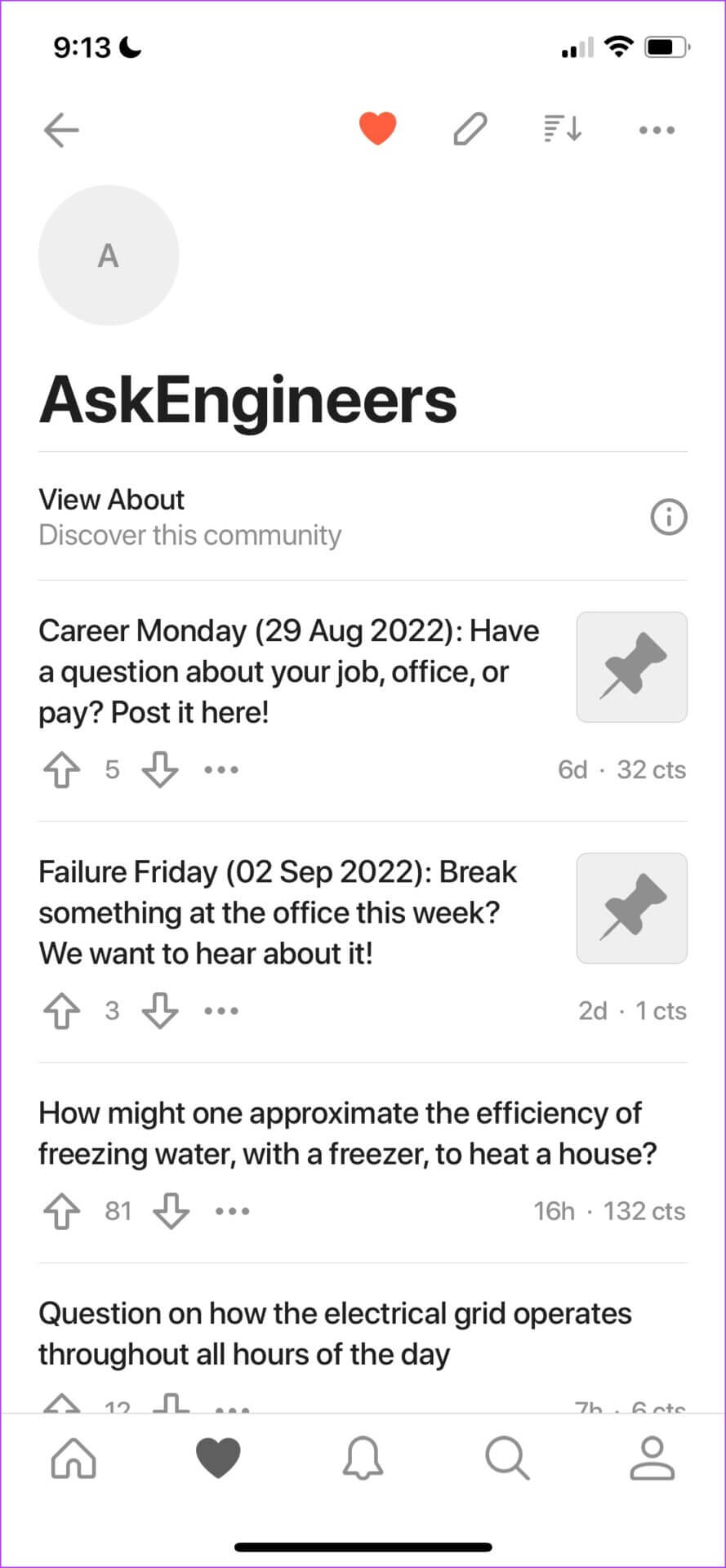Tap the Failure Friday pin thumbnail

pos(631,908)
